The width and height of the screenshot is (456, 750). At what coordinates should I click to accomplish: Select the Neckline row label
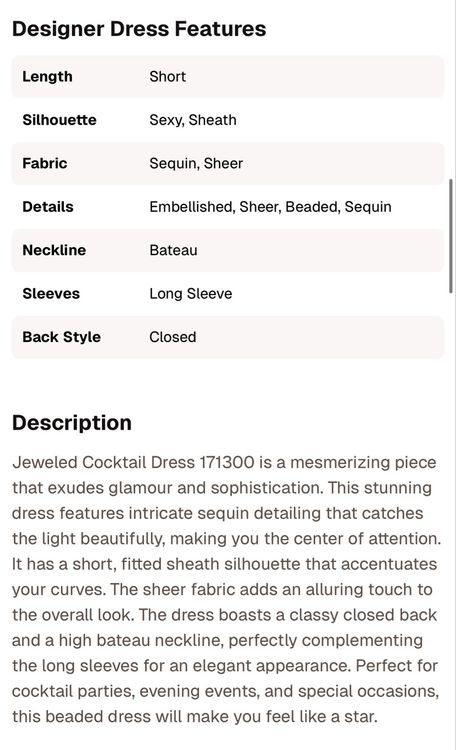click(x=54, y=250)
